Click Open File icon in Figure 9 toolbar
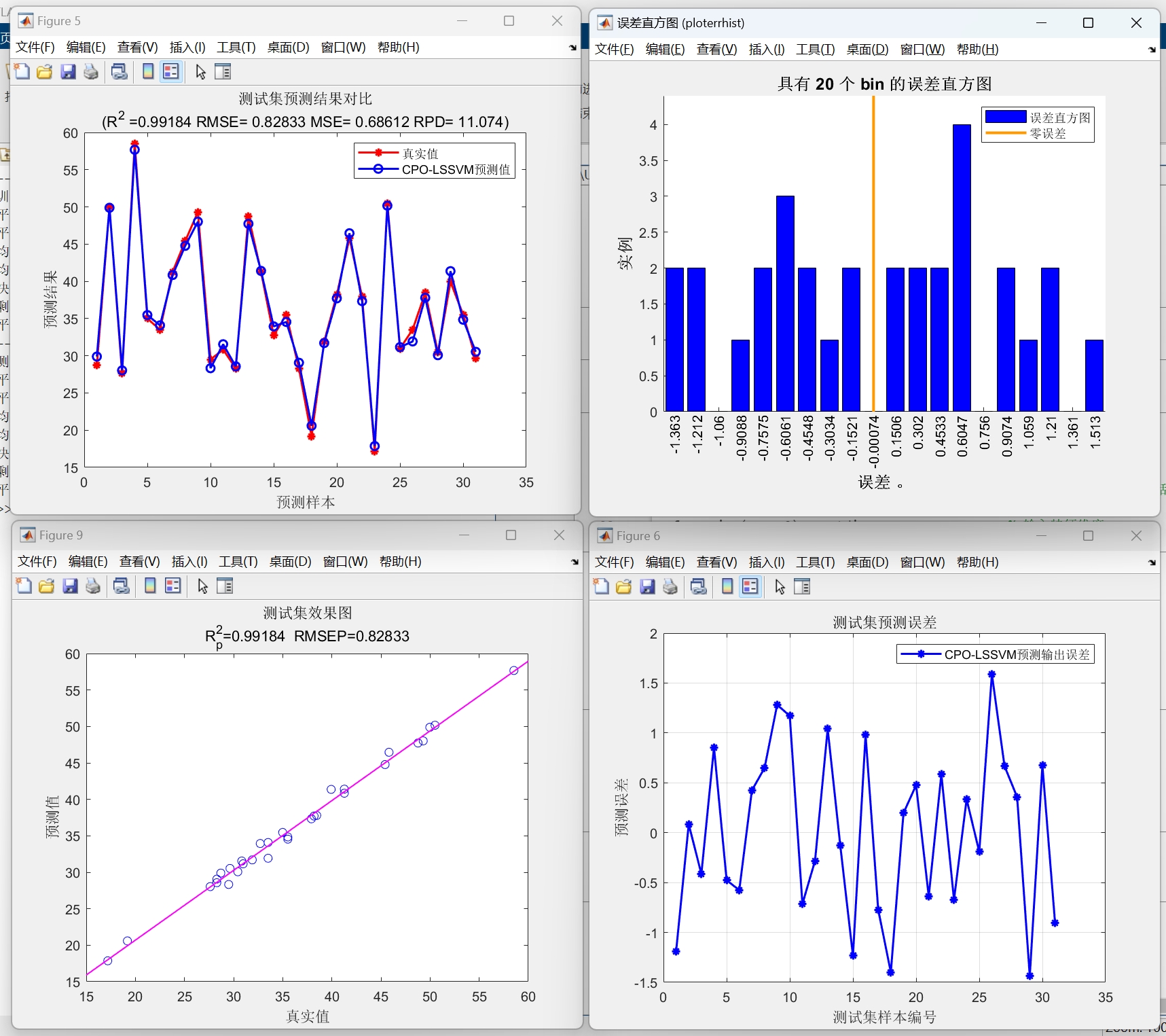 [x=46, y=586]
